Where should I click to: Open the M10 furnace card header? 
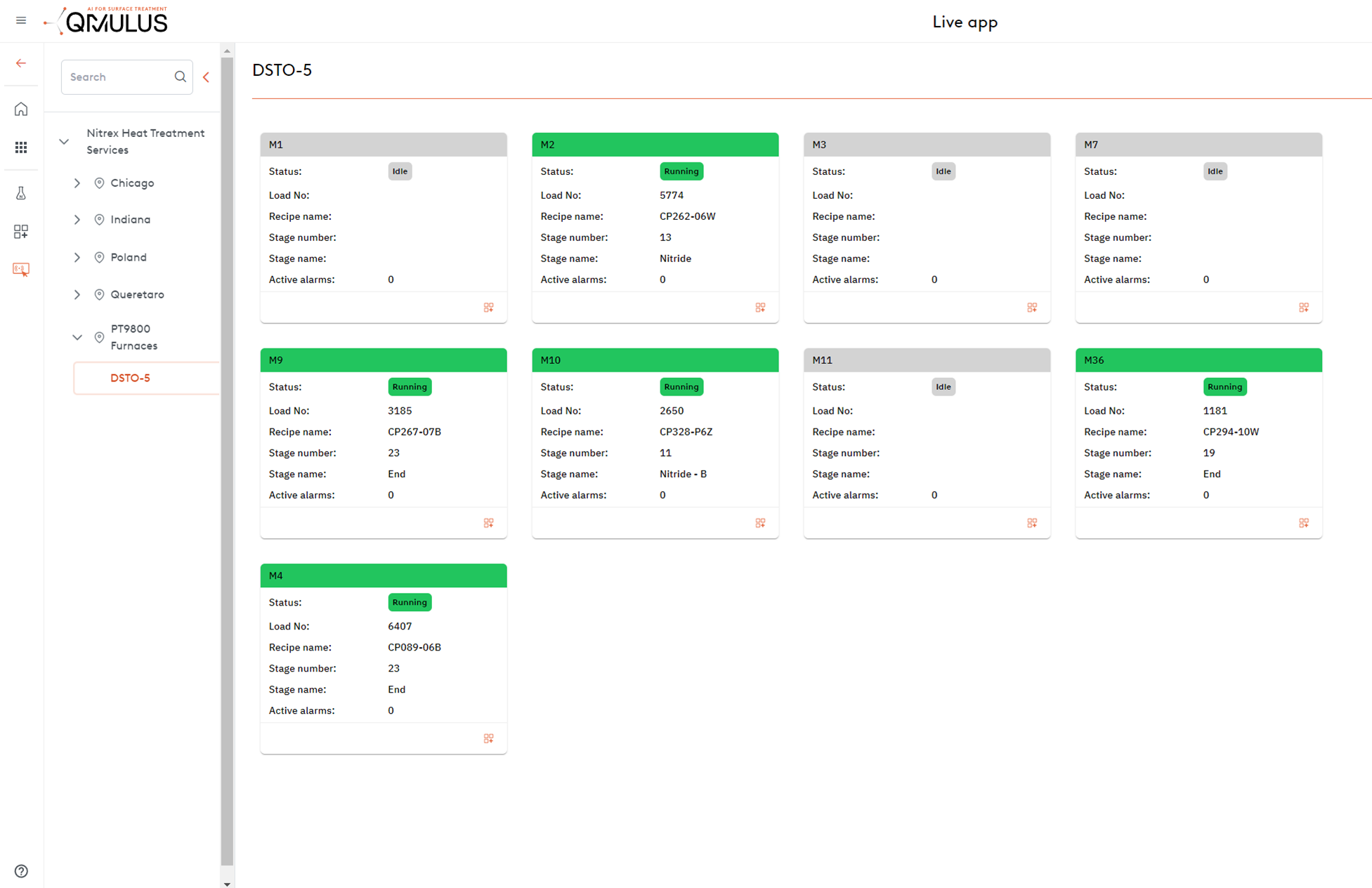point(655,360)
